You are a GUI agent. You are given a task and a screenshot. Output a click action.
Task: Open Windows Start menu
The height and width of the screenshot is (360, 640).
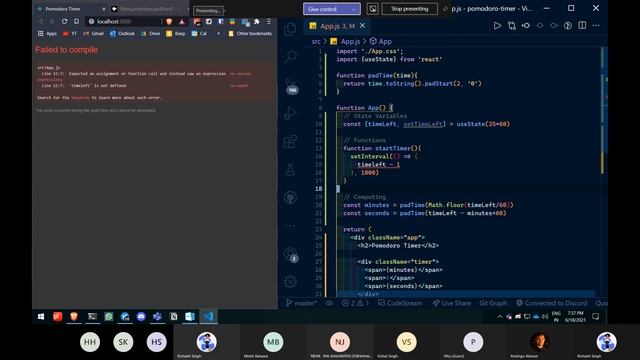click(x=41, y=316)
